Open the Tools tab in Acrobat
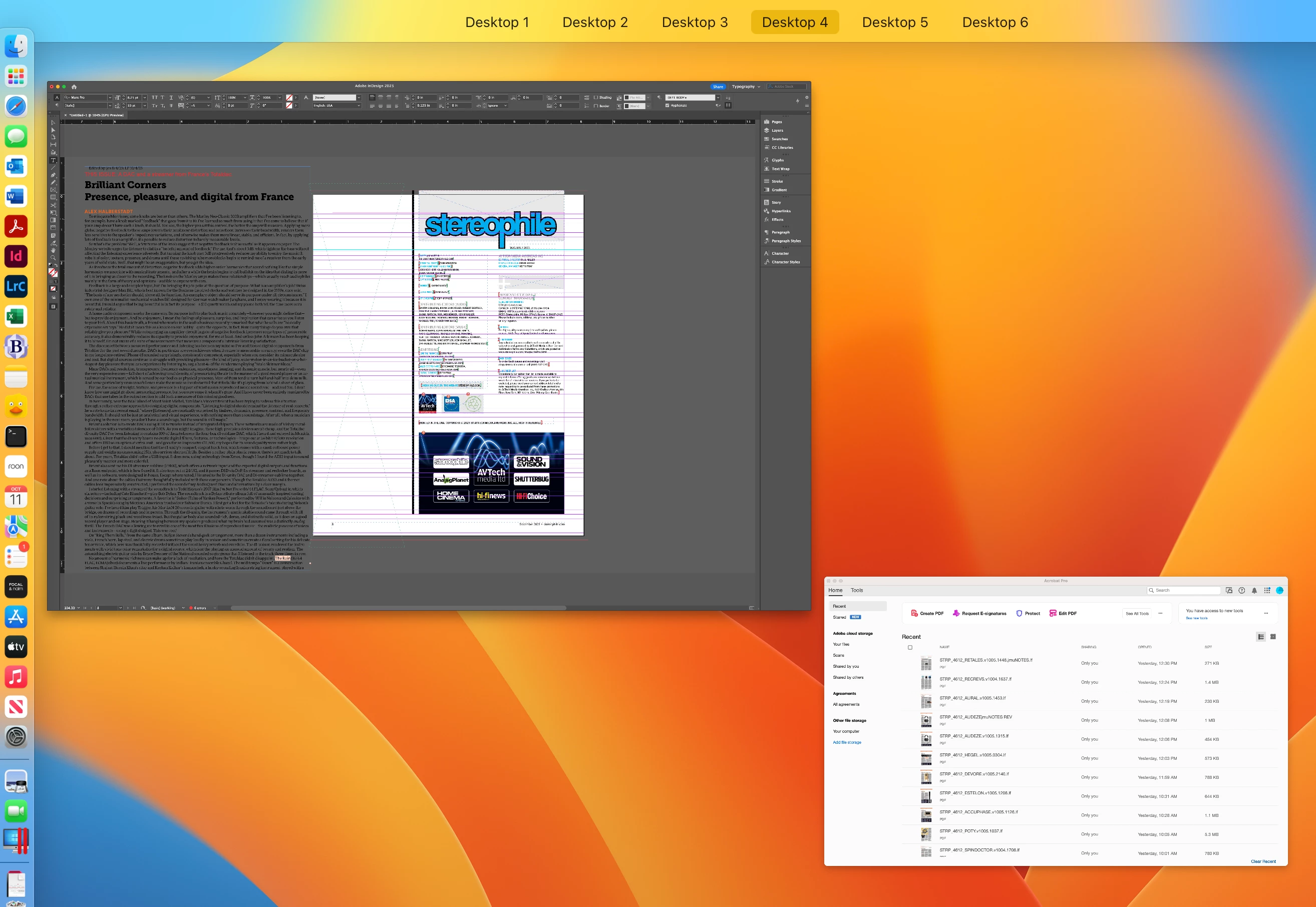The width and height of the screenshot is (1316, 907). click(856, 591)
